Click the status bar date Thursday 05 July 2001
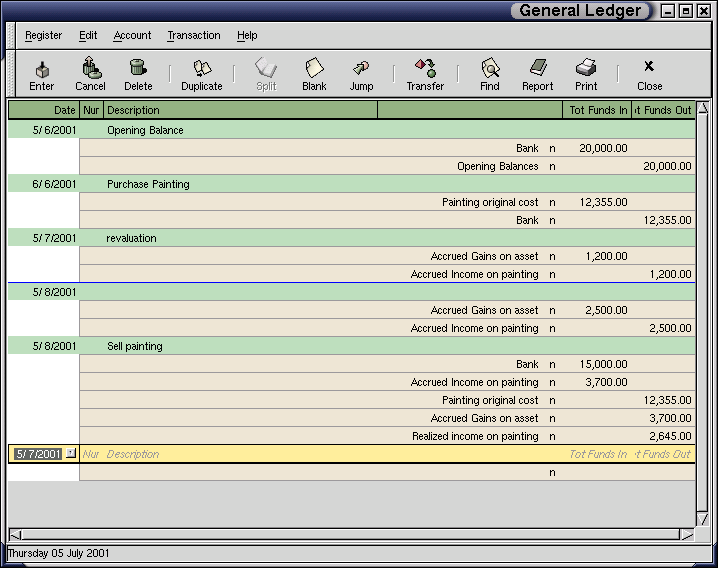The image size is (718, 568). pyautogui.click(x=59, y=553)
